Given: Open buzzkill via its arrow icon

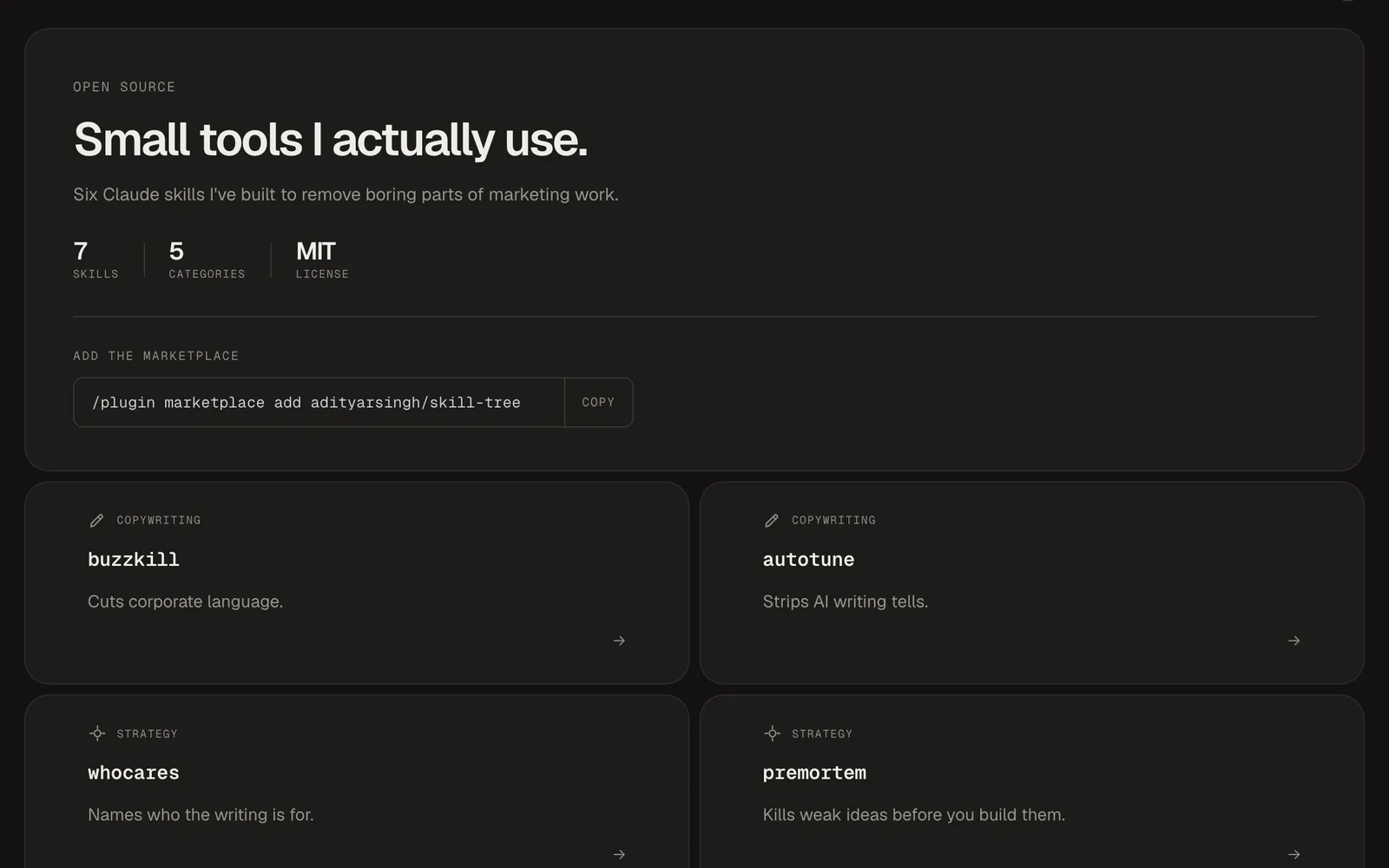Looking at the screenshot, I should coord(619,641).
